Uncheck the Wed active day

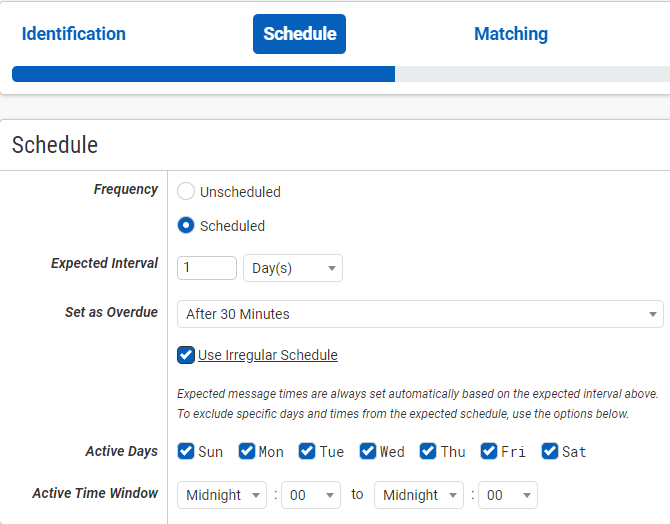[368, 451]
